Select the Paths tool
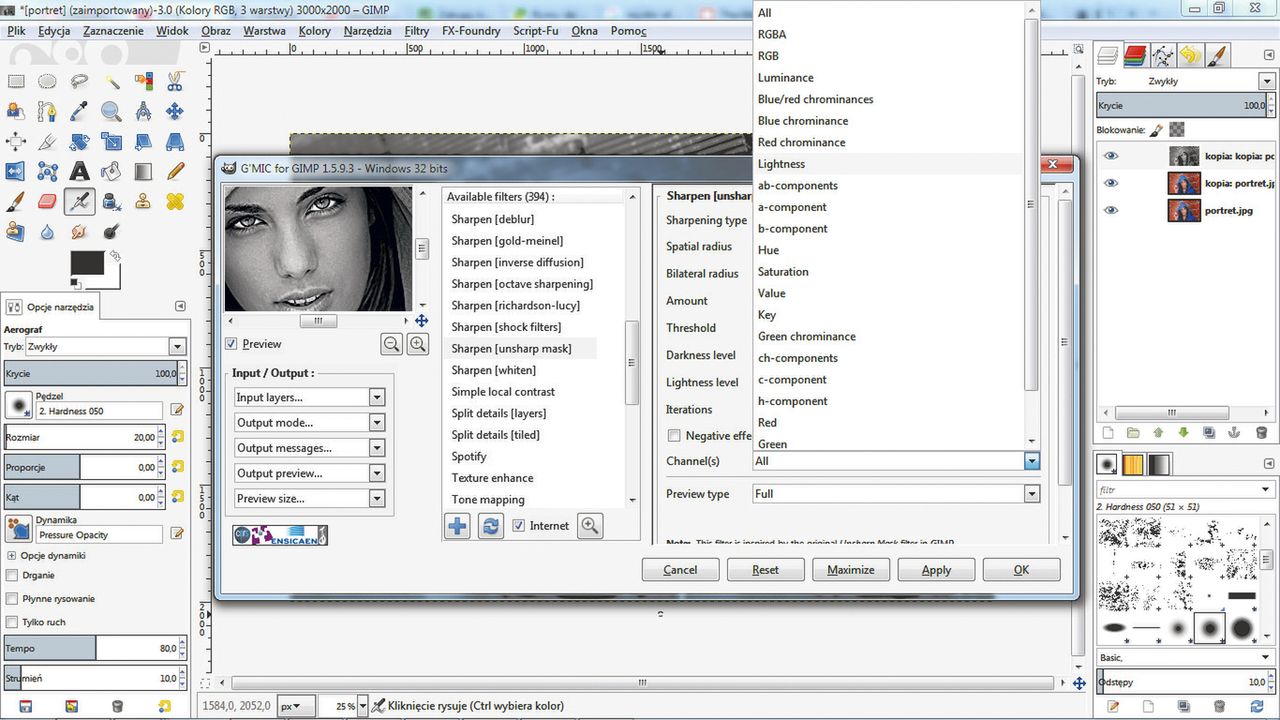This screenshot has width=1280, height=720. click(x=47, y=111)
